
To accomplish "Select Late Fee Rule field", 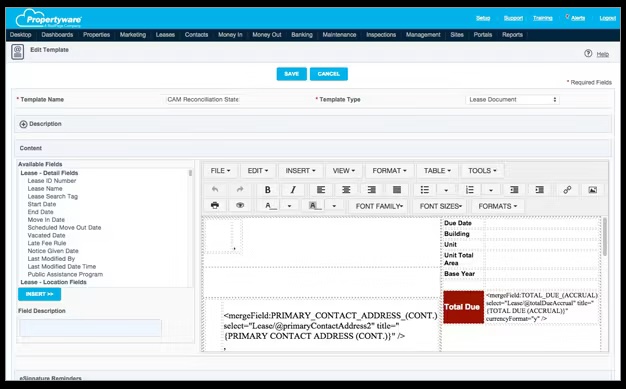I will point(47,243).
